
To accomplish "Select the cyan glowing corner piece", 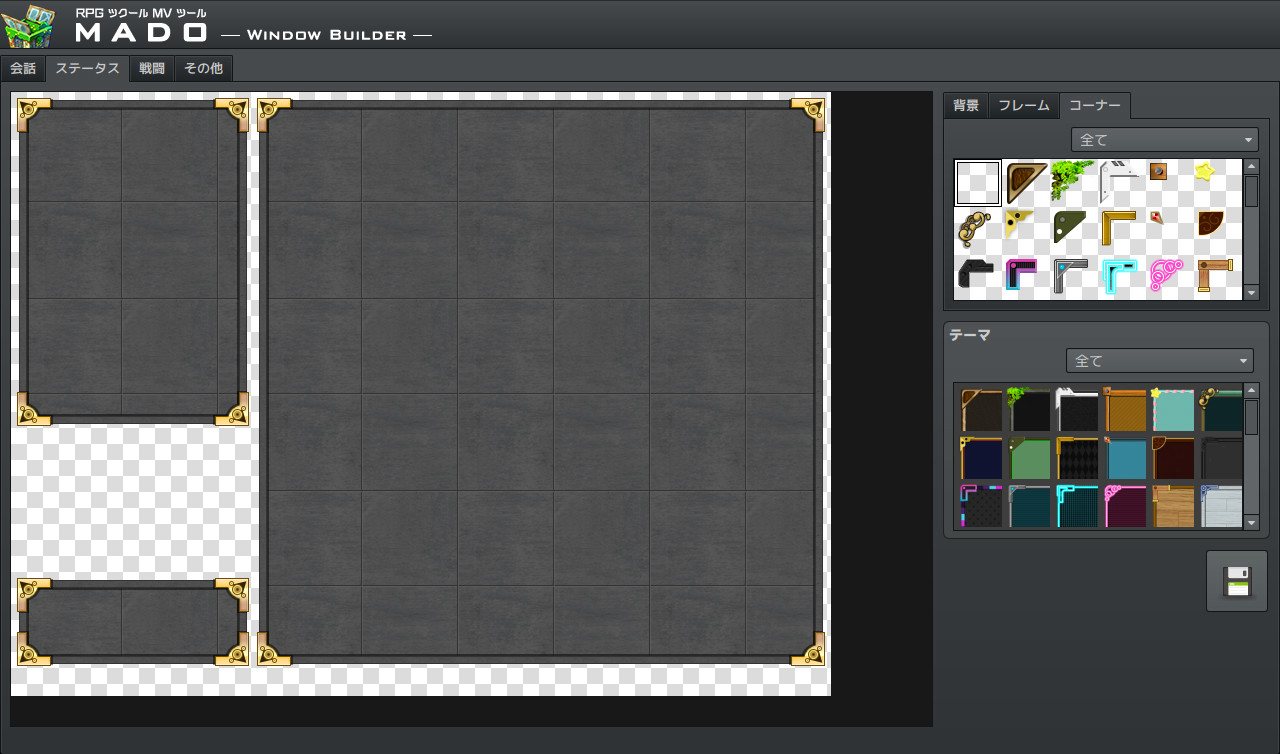I will pyautogui.click(x=1117, y=273).
